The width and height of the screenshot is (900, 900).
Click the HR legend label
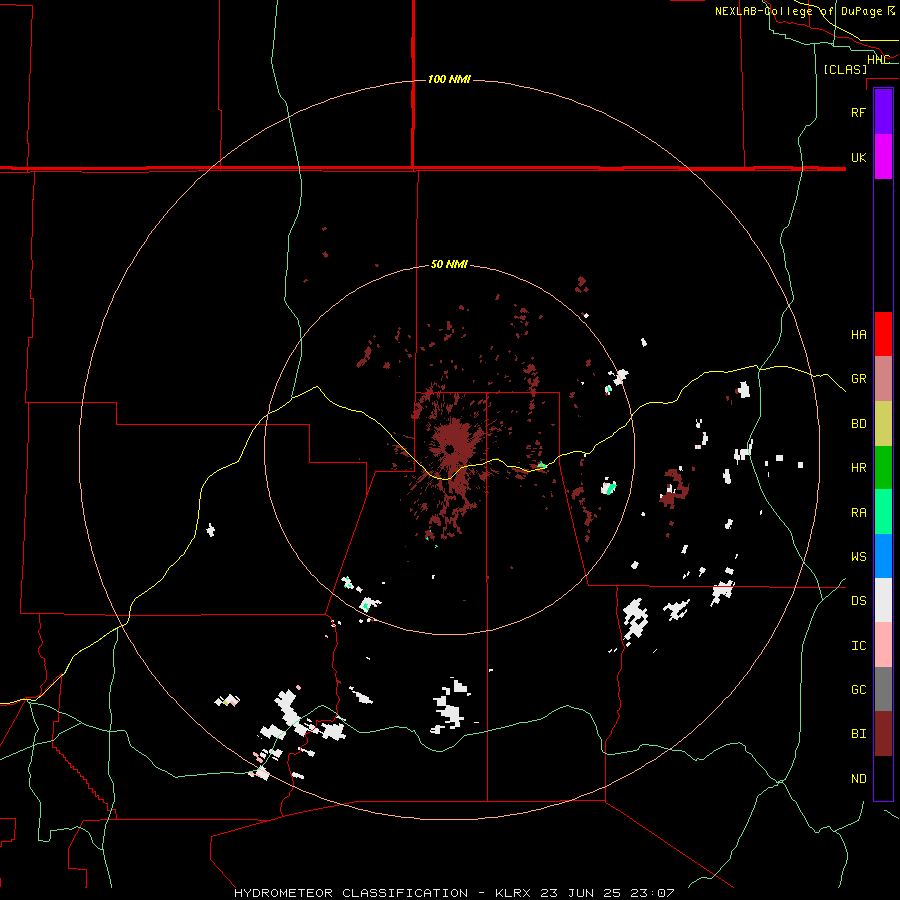pos(858,468)
